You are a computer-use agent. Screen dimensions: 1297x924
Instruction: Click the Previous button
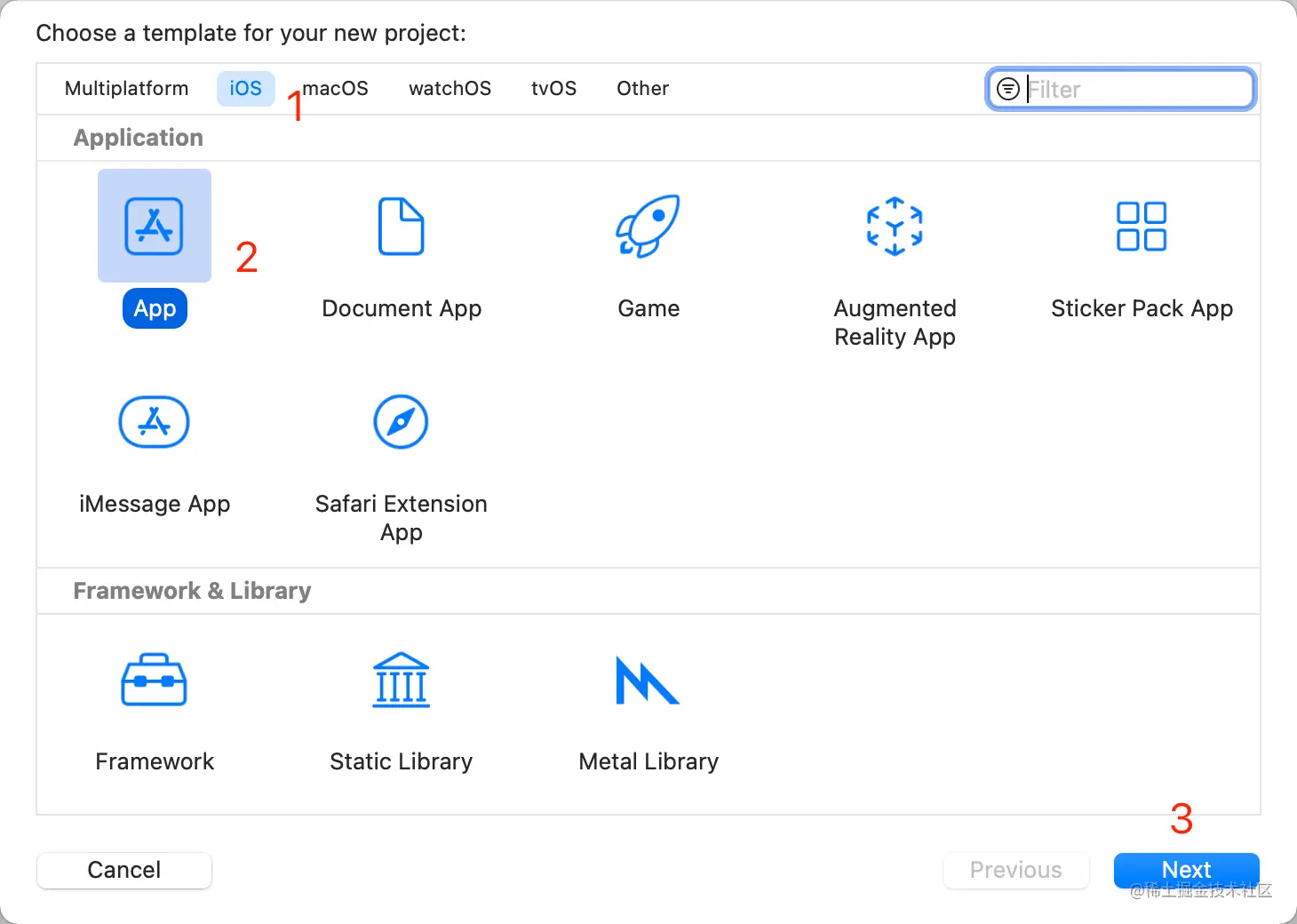pyautogui.click(x=1015, y=871)
